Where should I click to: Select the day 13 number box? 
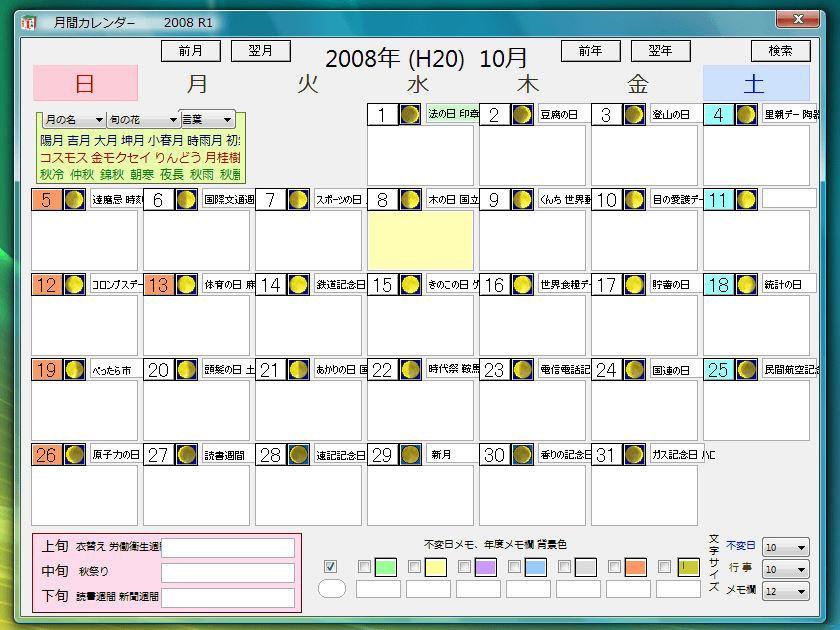[x=159, y=285]
